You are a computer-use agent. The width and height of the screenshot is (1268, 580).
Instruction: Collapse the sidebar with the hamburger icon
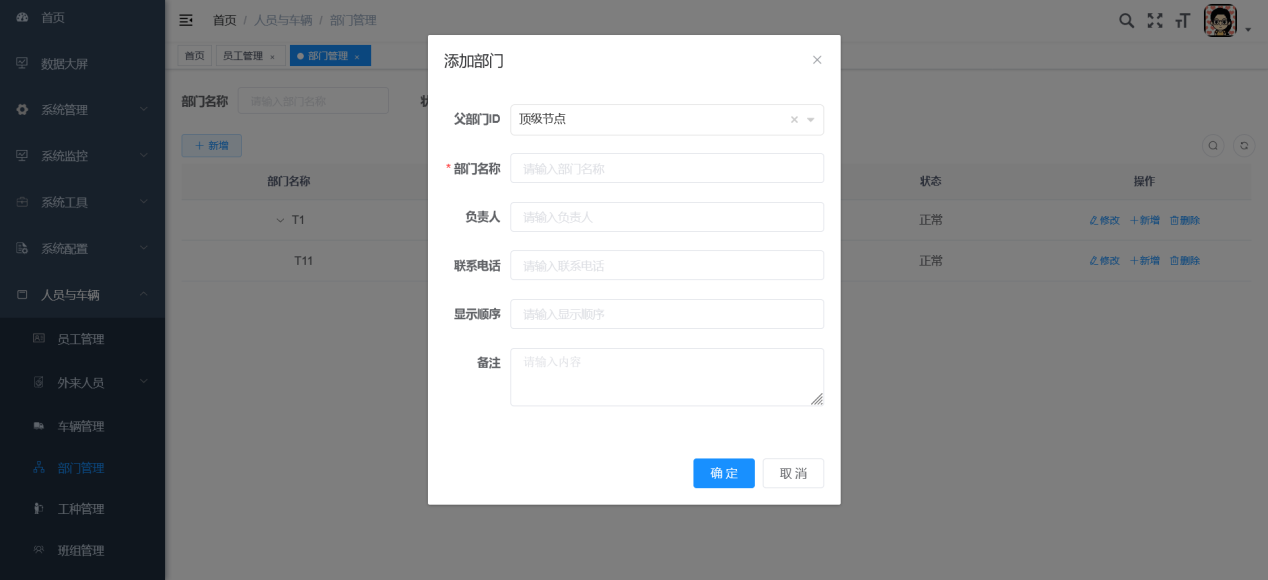coord(183,19)
